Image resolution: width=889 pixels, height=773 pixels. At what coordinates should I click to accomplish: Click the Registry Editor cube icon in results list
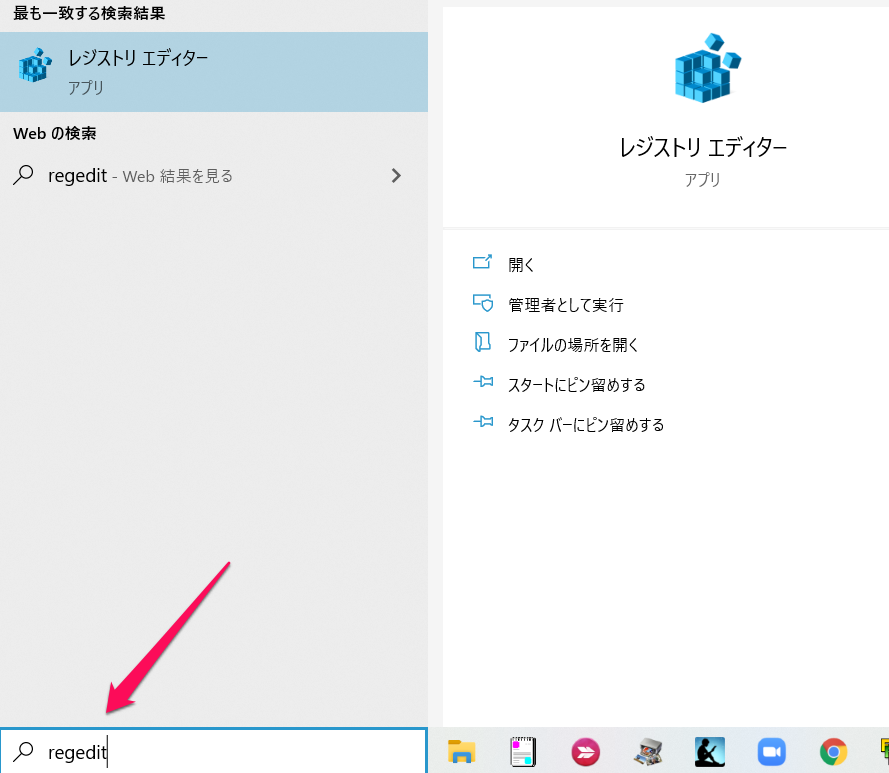pos(35,65)
